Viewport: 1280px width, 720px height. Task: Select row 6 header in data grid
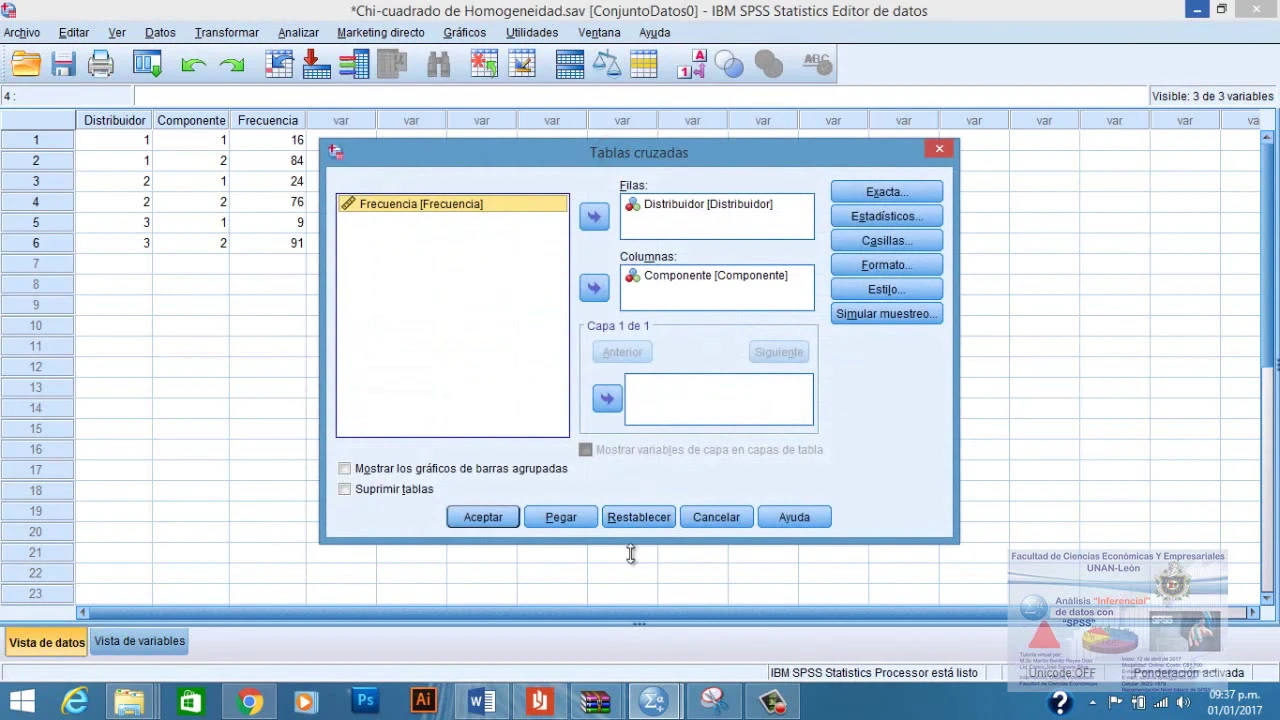37,243
